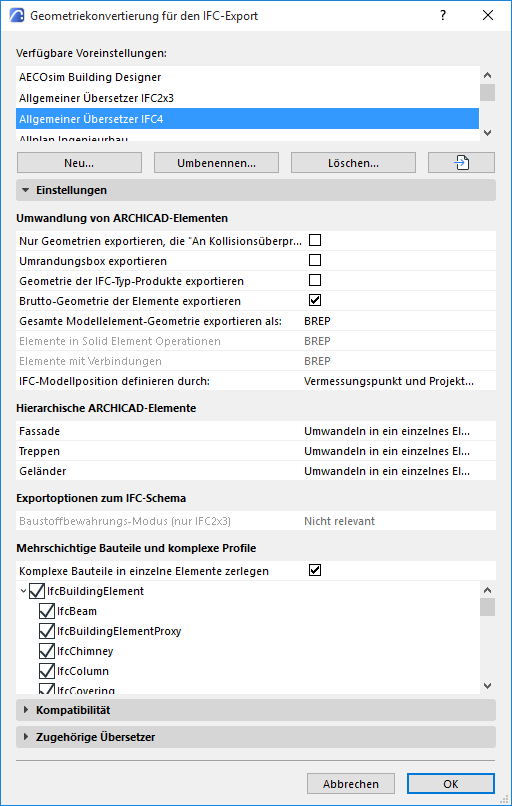
Task: Select preset 'AECOsim Building Designer'
Action: point(247,77)
